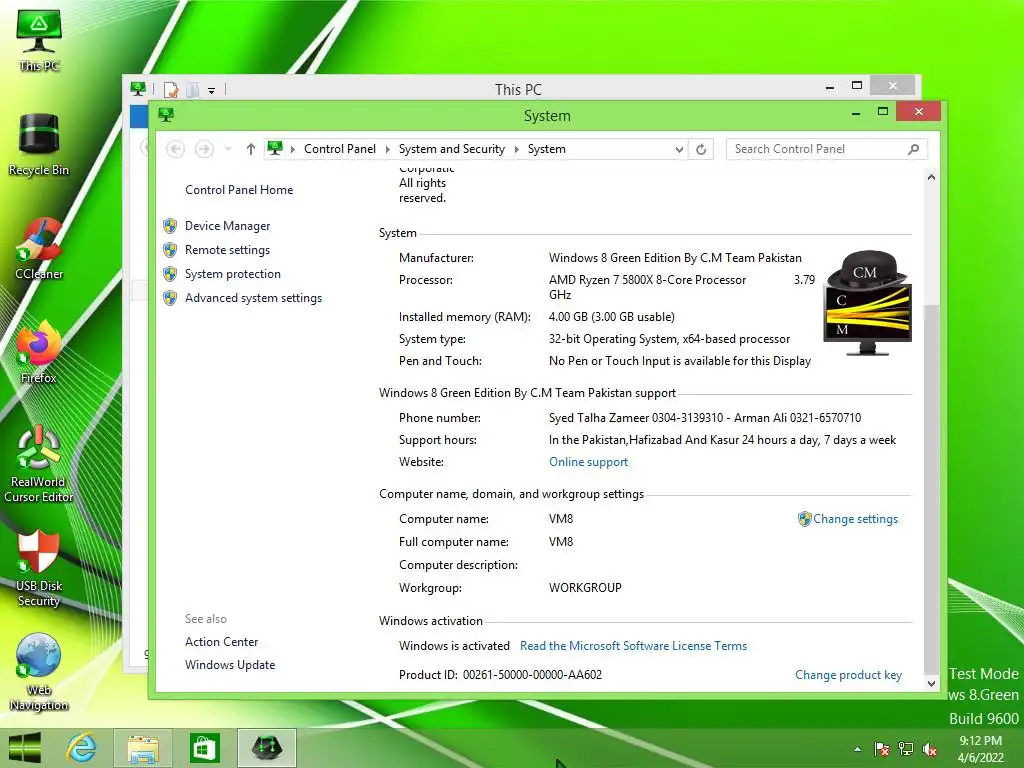Click the WORKGROUP value
Viewport: 1024px width, 768px height.
(x=585, y=588)
